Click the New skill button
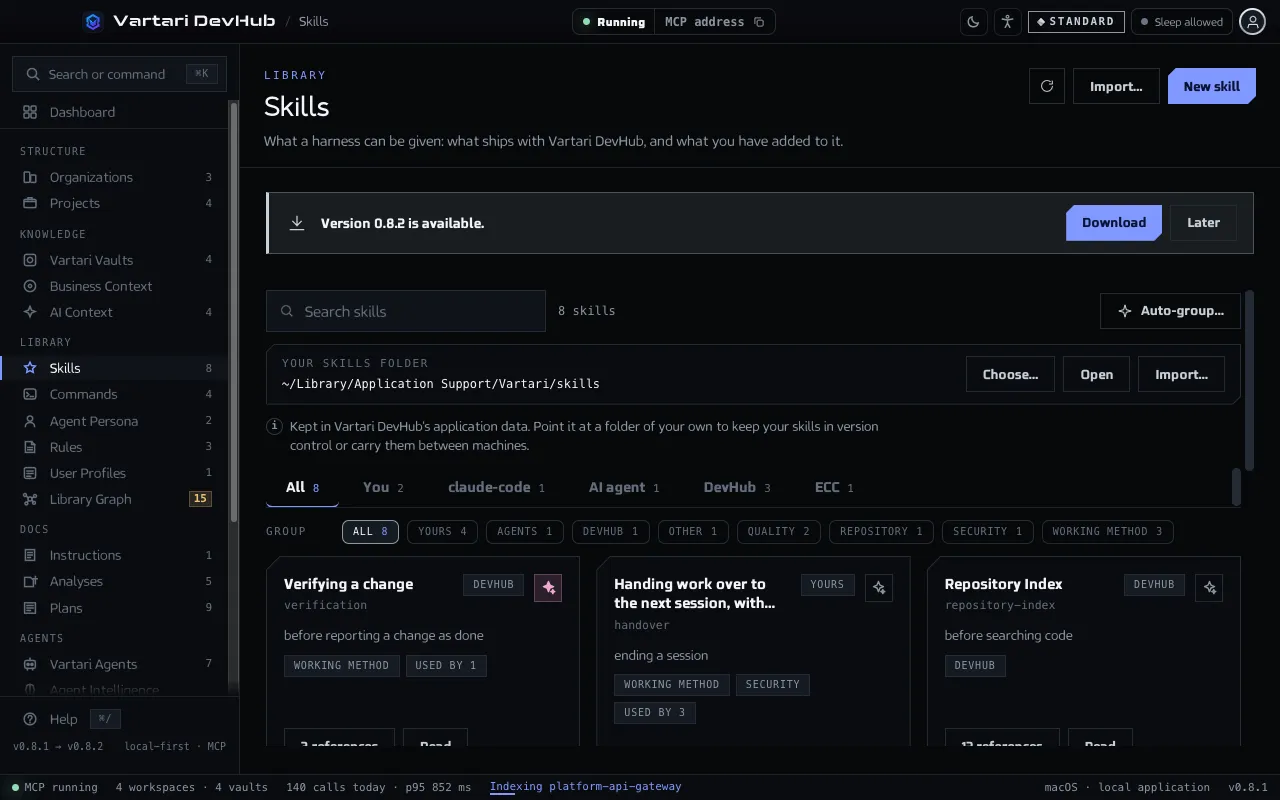 click(1212, 86)
